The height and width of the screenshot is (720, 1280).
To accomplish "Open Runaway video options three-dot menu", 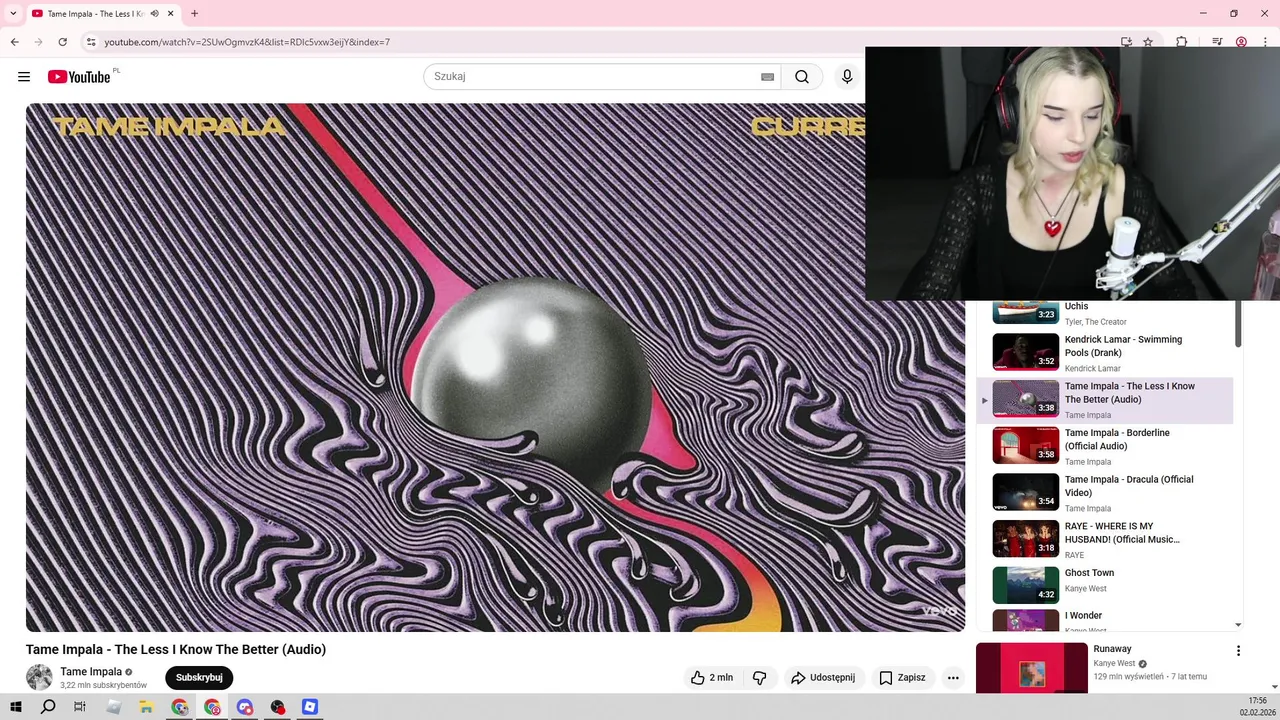I will pos(1238,651).
